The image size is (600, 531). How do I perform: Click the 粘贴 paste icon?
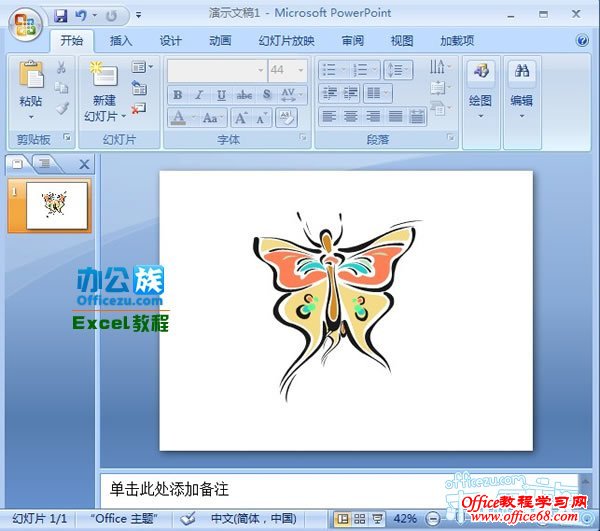pyautogui.click(x=31, y=75)
